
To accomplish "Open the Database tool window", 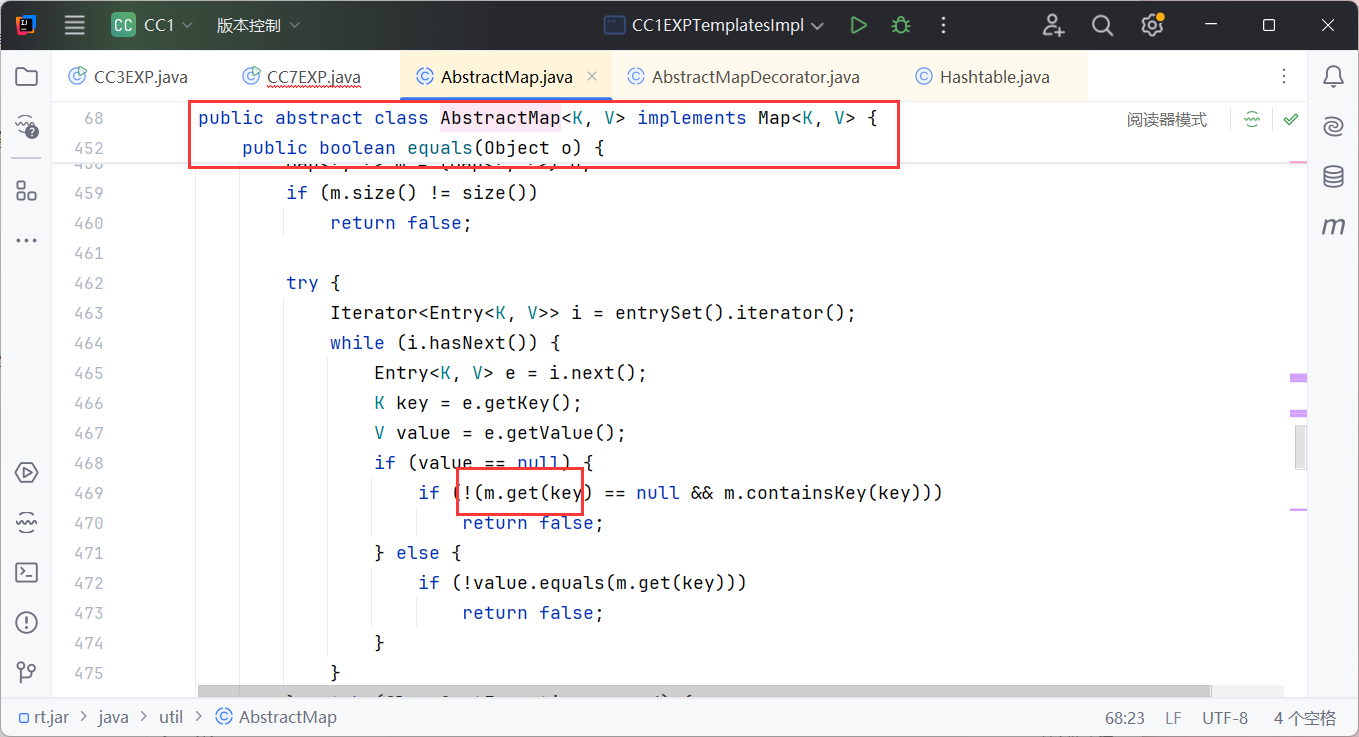I will tap(1333, 177).
